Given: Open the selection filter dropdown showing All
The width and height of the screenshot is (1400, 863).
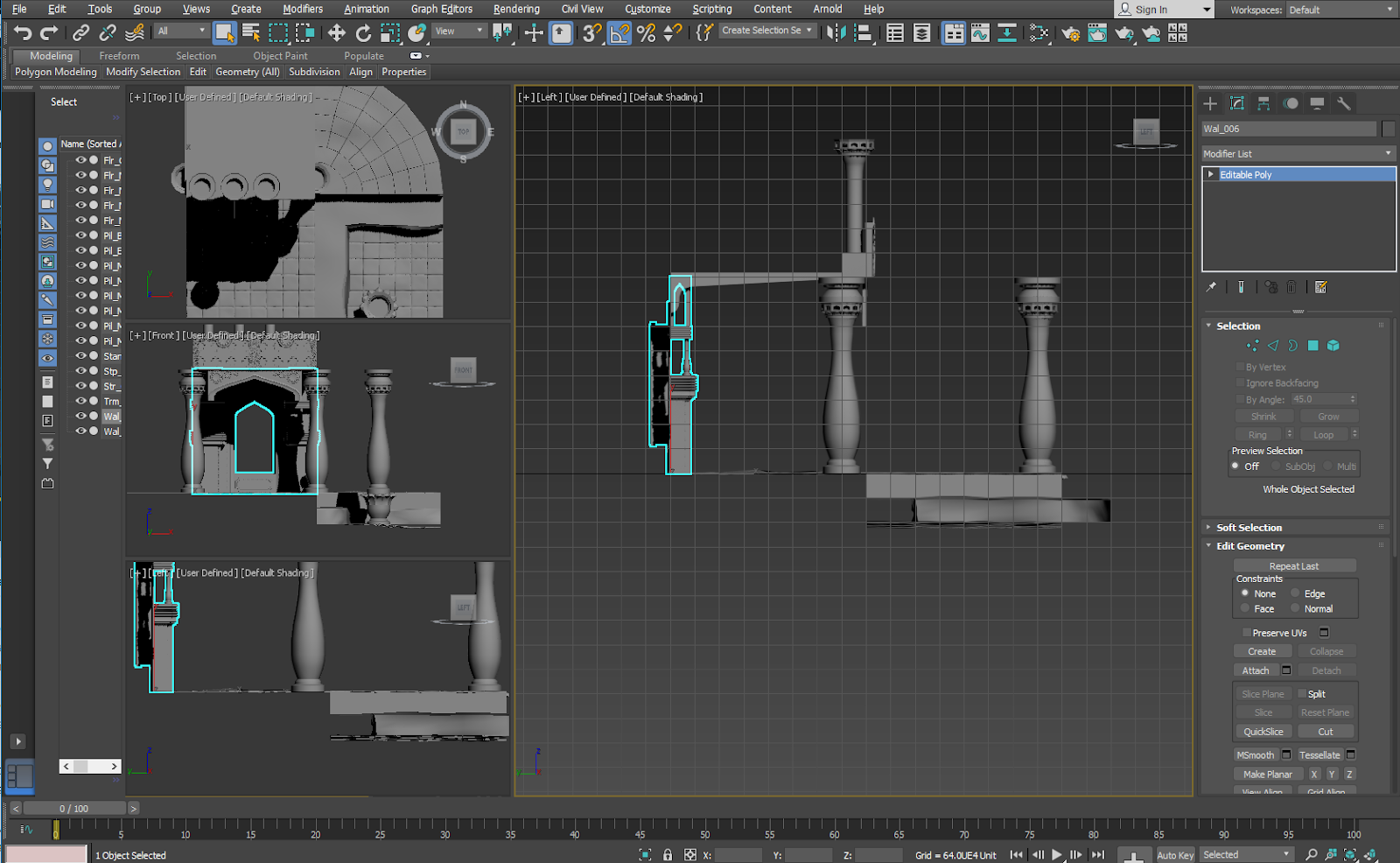Looking at the screenshot, I should tap(181, 29).
